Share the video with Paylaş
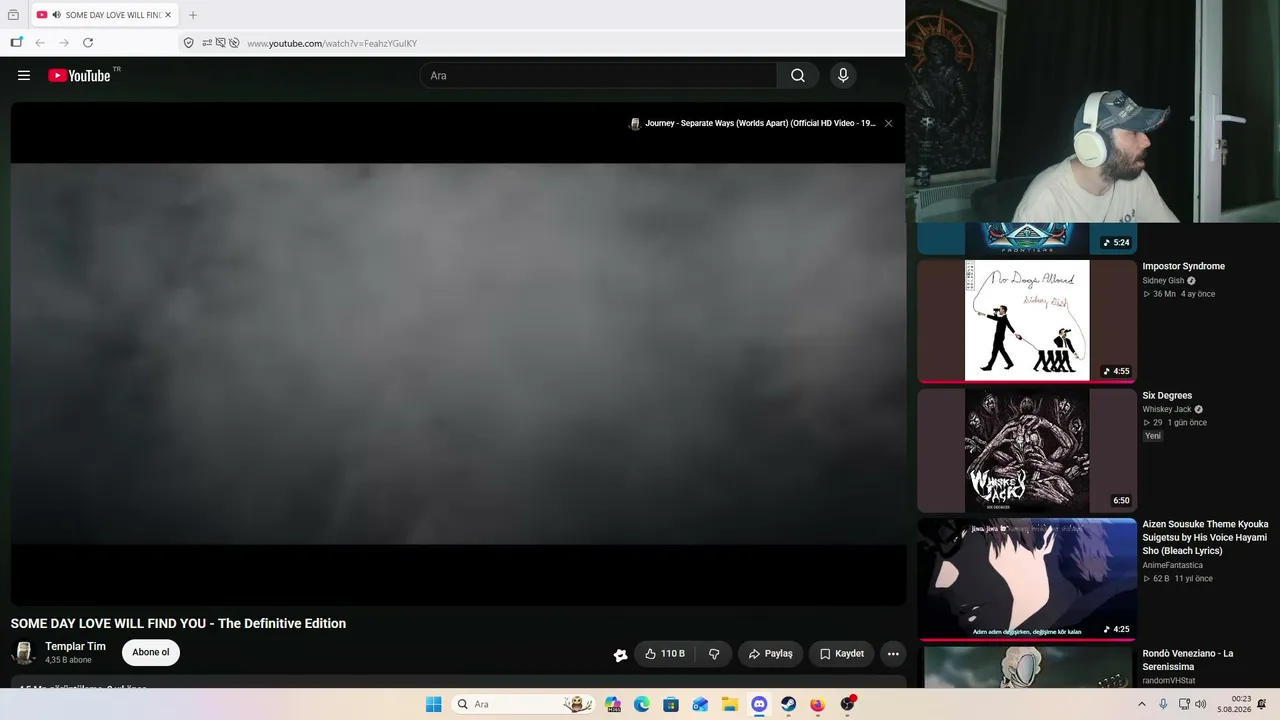The width and height of the screenshot is (1280, 720). click(771, 654)
